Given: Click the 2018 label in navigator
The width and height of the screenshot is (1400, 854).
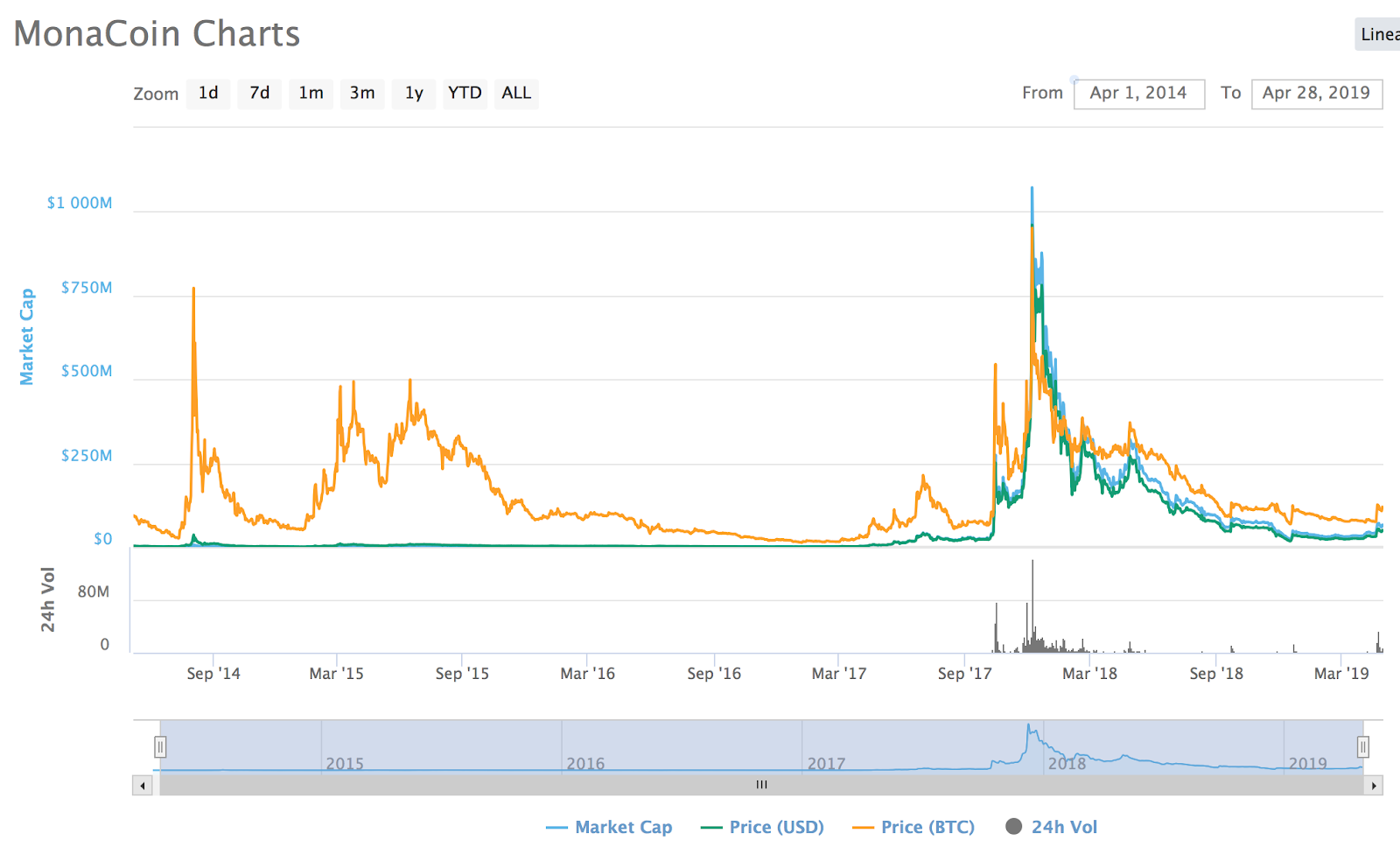Looking at the screenshot, I should click(x=1067, y=764).
